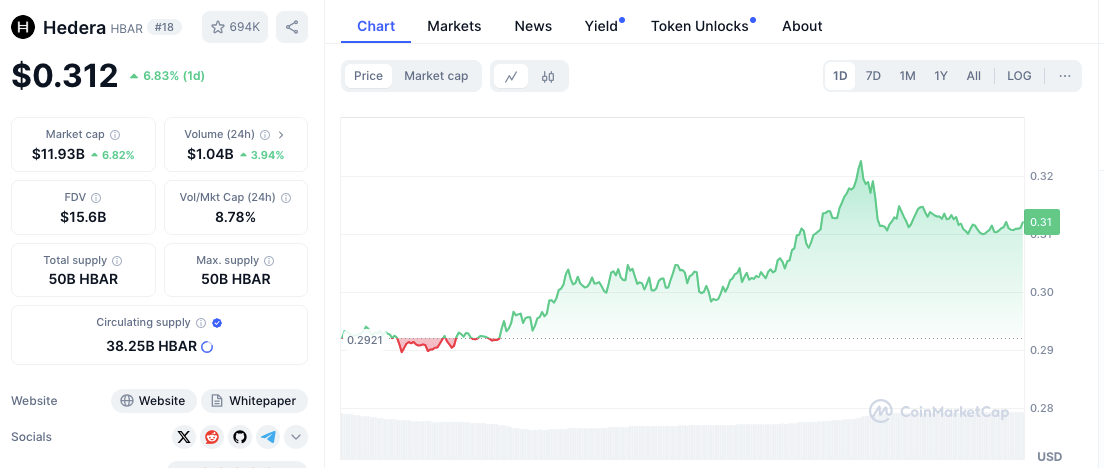Open the X (Twitter) social link
Screen dimensions: 1104x468
[183, 437]
